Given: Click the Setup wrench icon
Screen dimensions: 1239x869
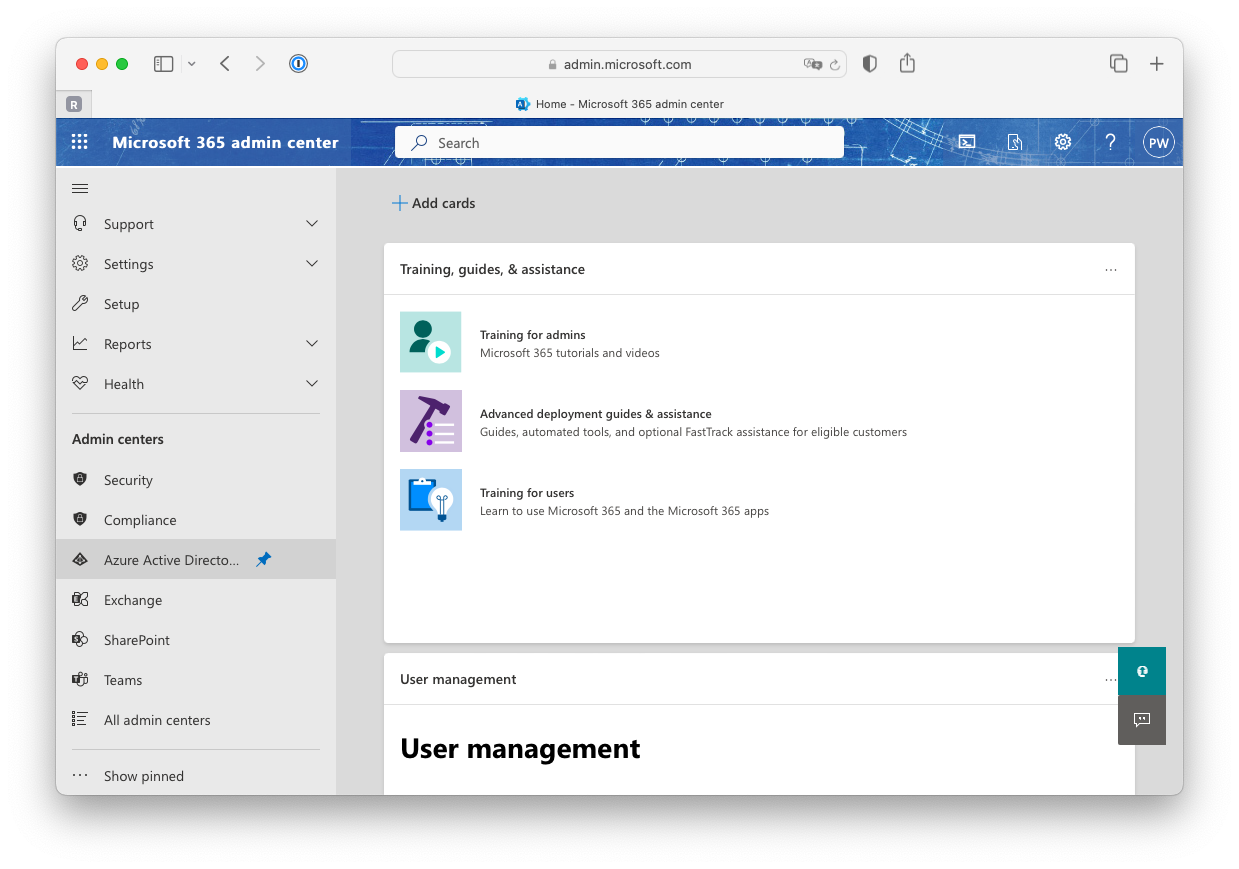Looking at the screenshot, I should 80,304.
